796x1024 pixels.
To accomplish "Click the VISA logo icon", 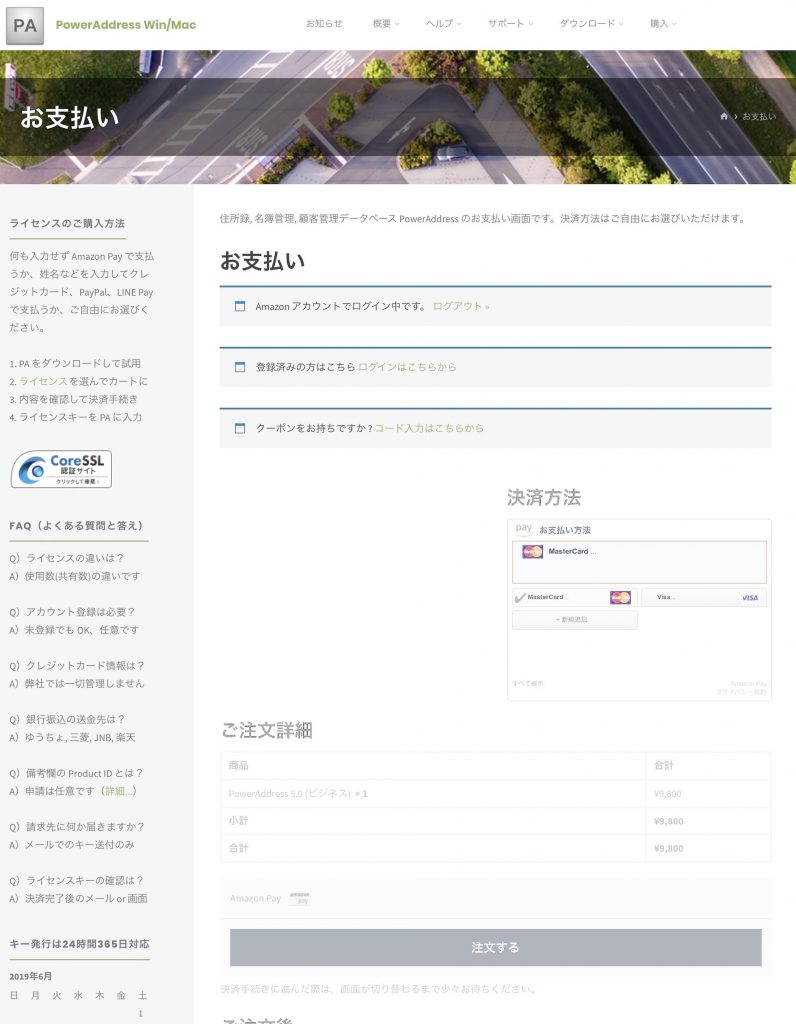I will click(750, 598).
